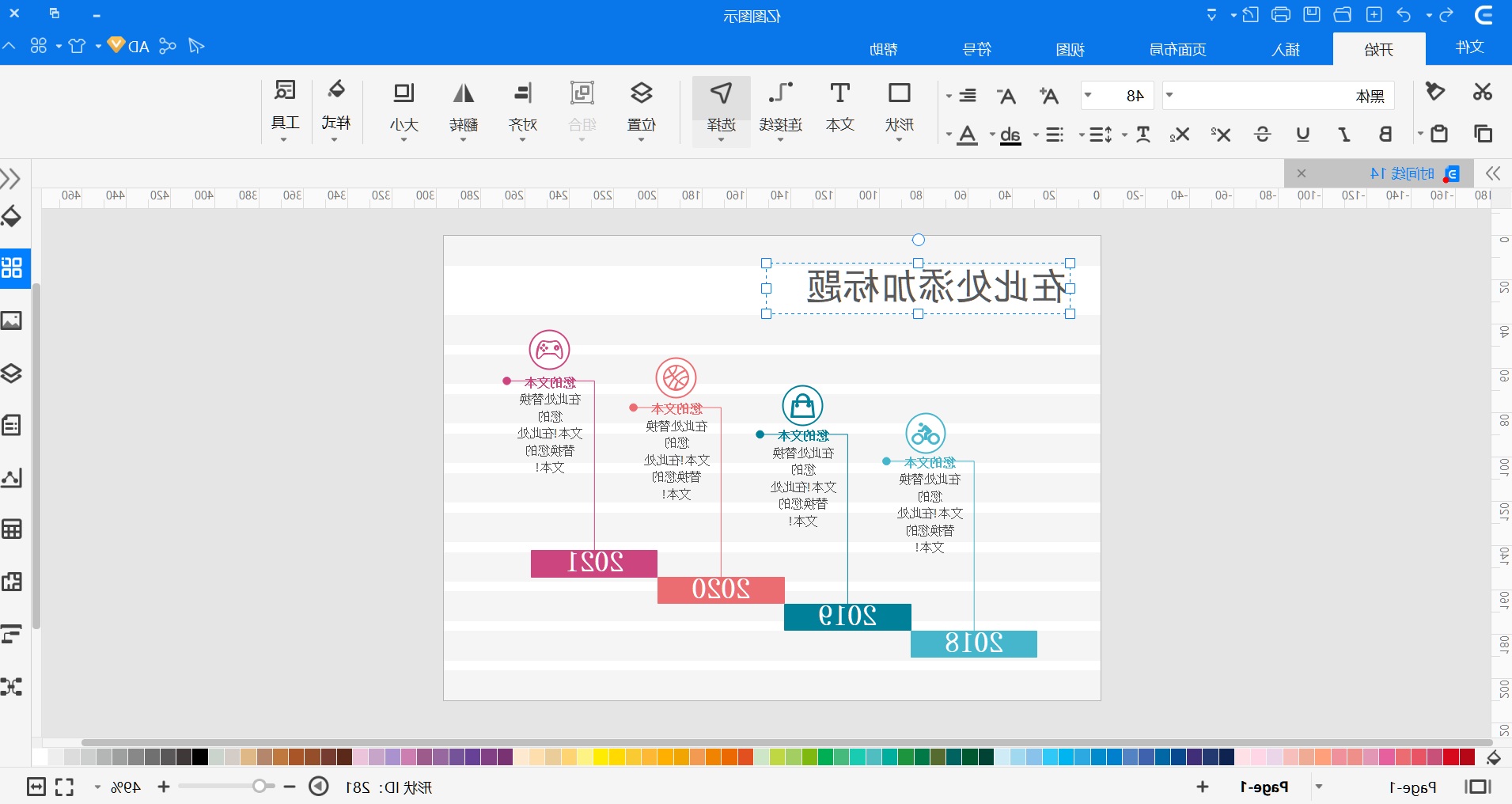This screenshot has width=1512, height=804.
Task: Click the Add Page plus in status bar
Action: coord(1203,787)
